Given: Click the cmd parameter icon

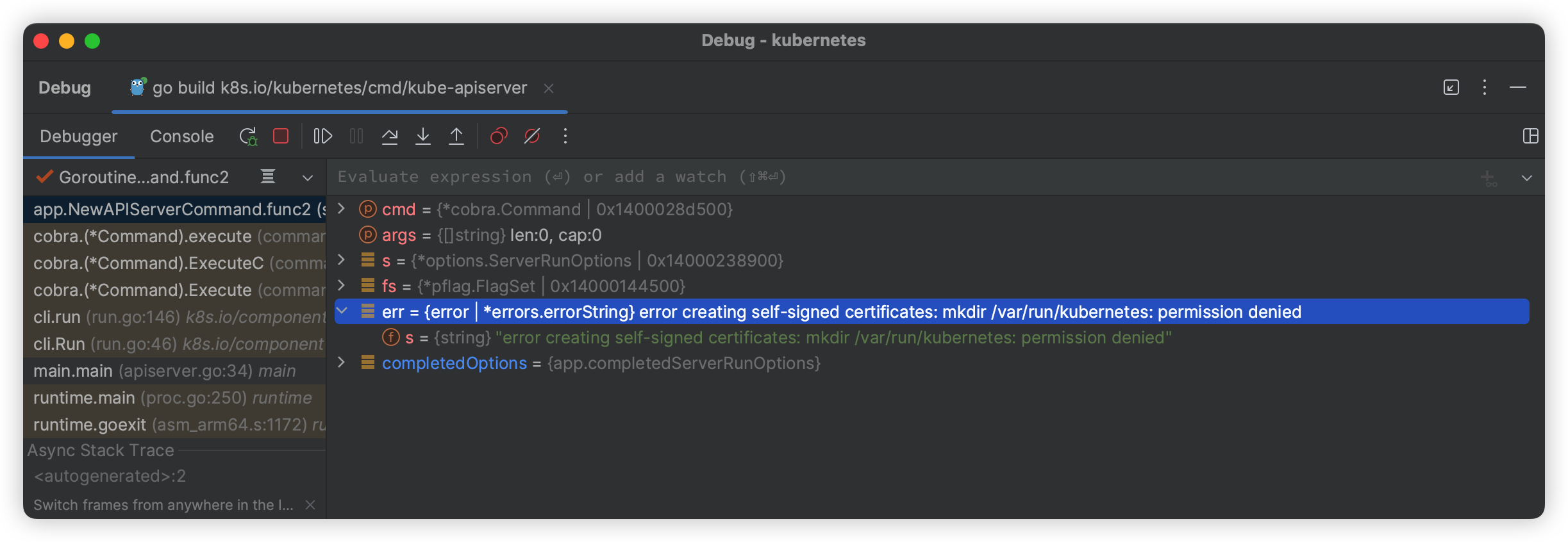Looking at the screenshot, I should click(368, 209).
